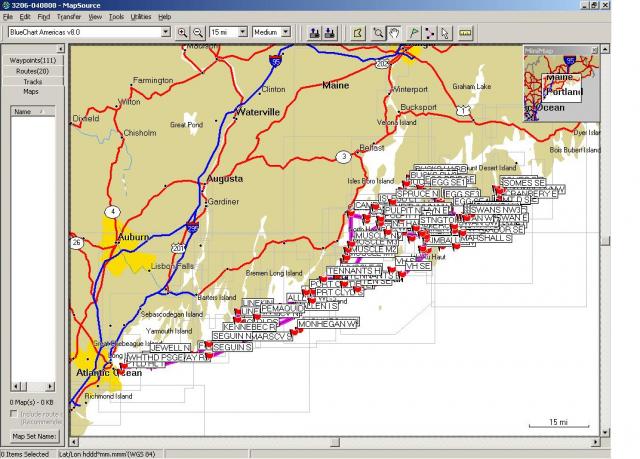Click the Lat/Lon format status entry
Screen dimensions: 640x459
tap(107, 454)
